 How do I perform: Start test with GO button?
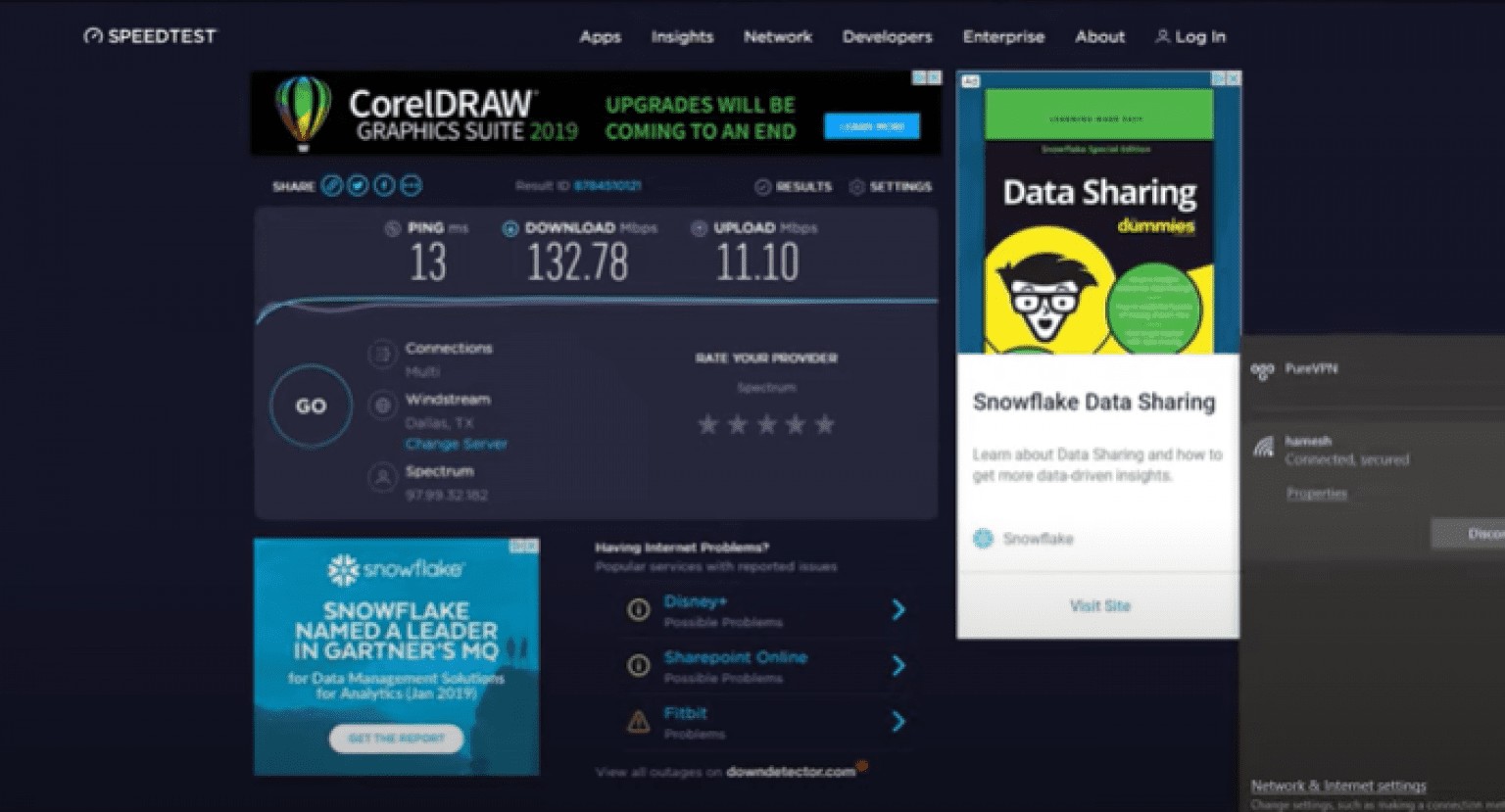pyautogui.click(x=311, y=406)
